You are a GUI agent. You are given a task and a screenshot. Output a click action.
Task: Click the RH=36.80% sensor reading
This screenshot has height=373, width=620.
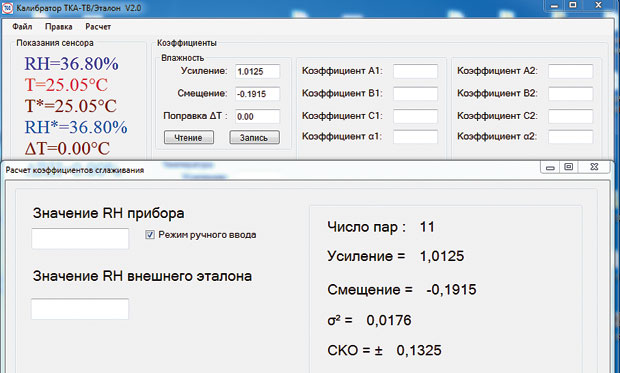pyautogui.click(x=72, y=64)
